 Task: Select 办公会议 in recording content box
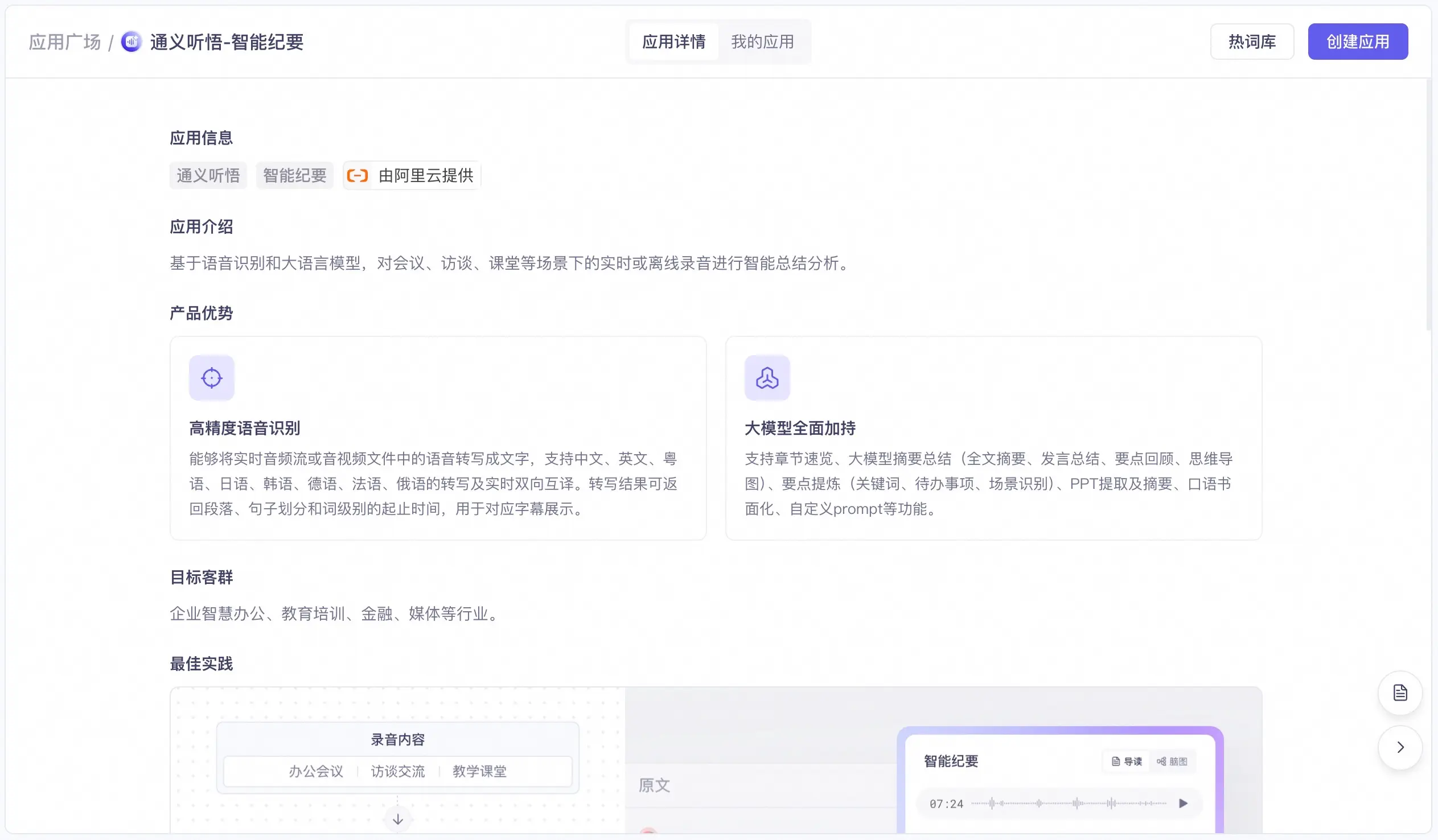click(x=315, y=772)
